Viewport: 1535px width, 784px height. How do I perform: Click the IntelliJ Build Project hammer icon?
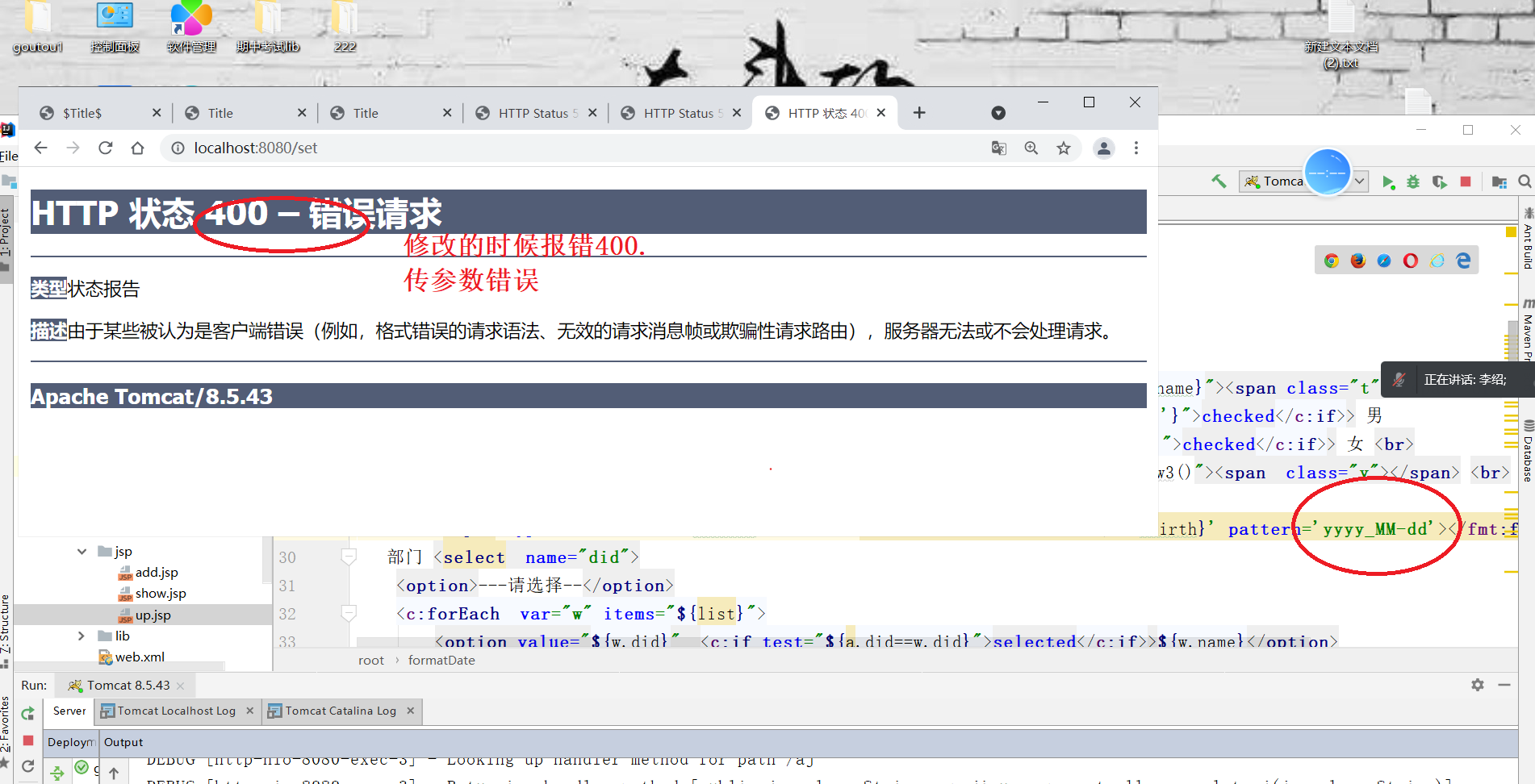(x=1219, y=181)
